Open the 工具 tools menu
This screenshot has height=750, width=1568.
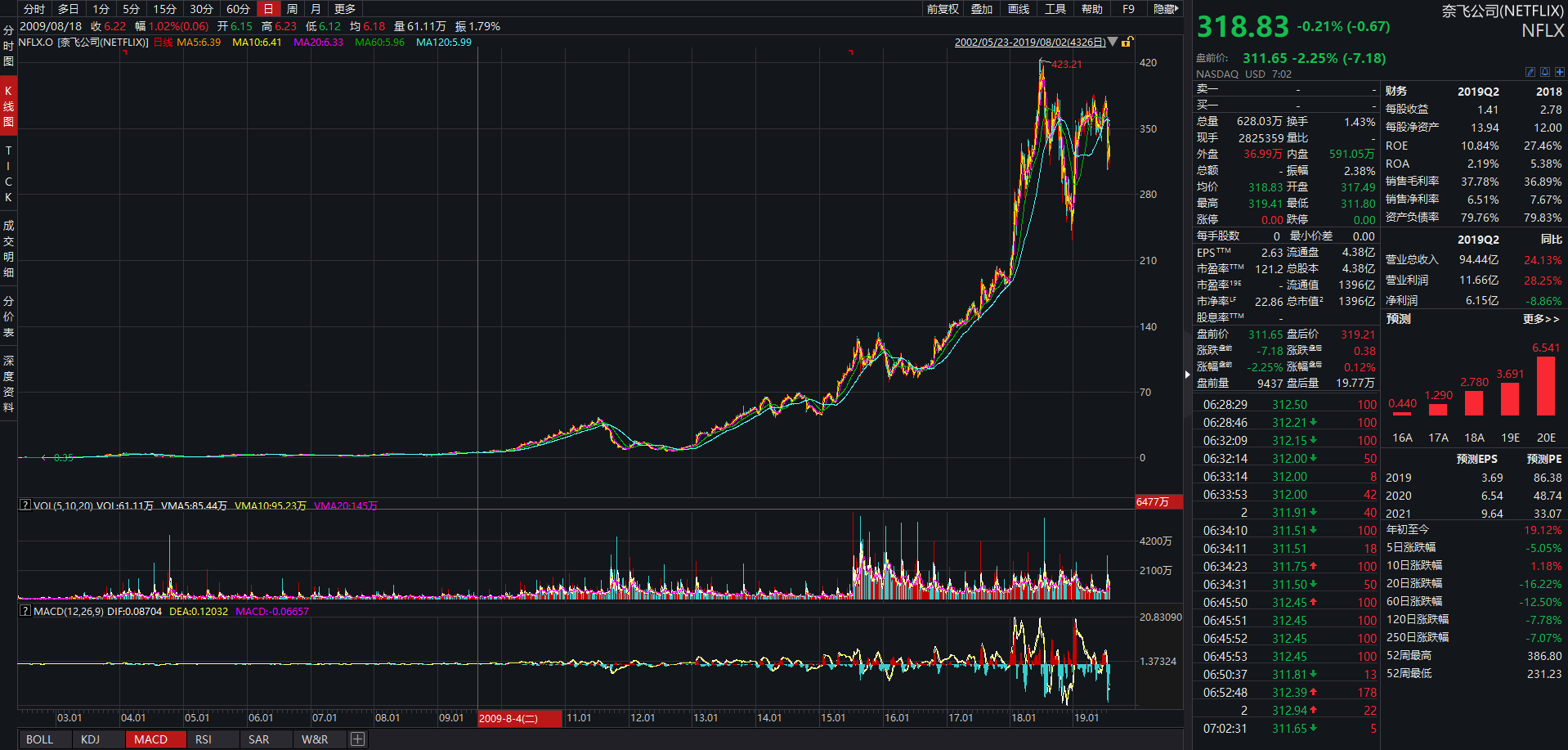1055,9
